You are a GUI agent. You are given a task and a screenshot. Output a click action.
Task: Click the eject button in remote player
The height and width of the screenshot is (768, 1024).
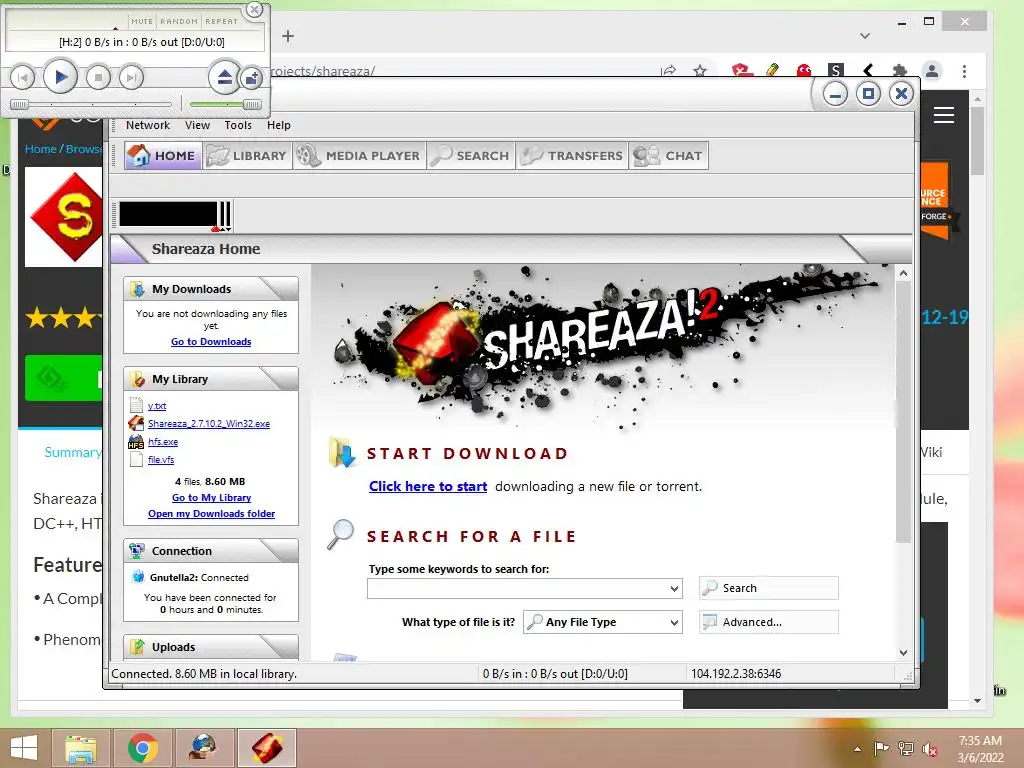tap(224, 78)
